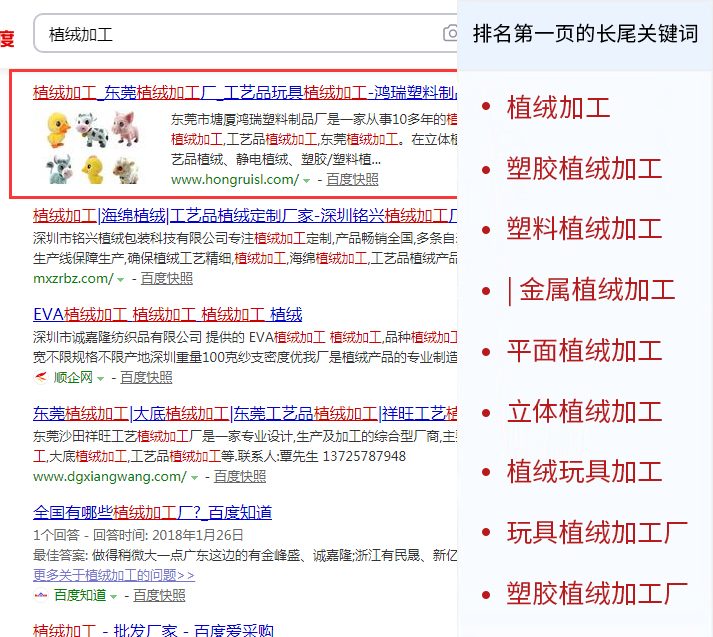Click 更多关于植绒加工的问题>> link
The height and width of the screenshot is (637, 713).
(114, 575)
